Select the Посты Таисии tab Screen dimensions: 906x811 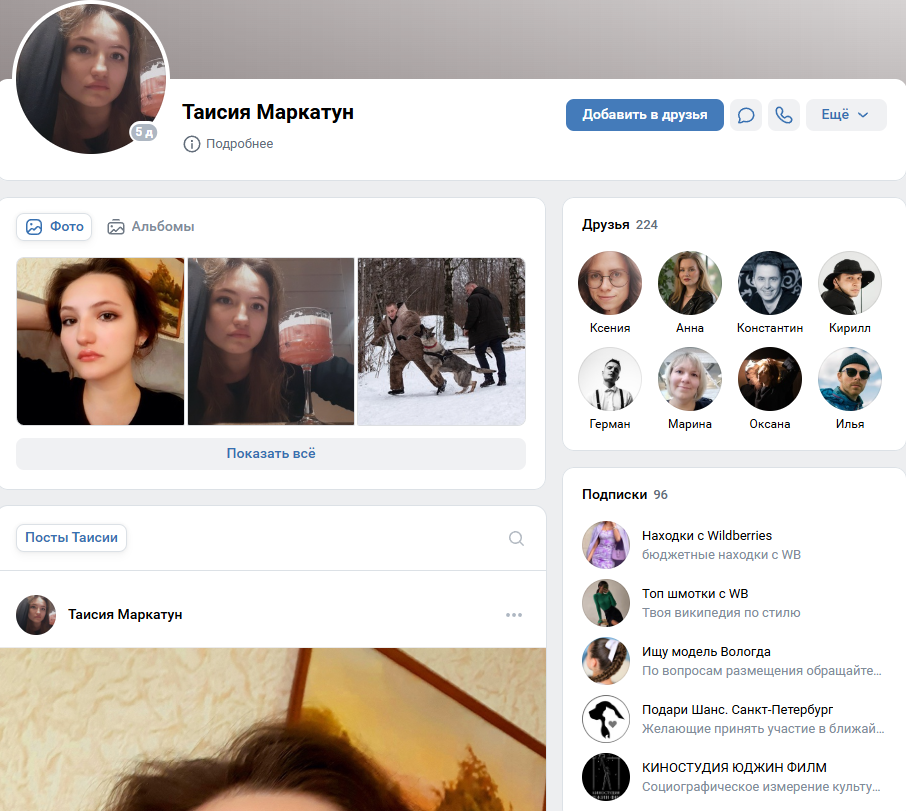(x=71, y=538)
